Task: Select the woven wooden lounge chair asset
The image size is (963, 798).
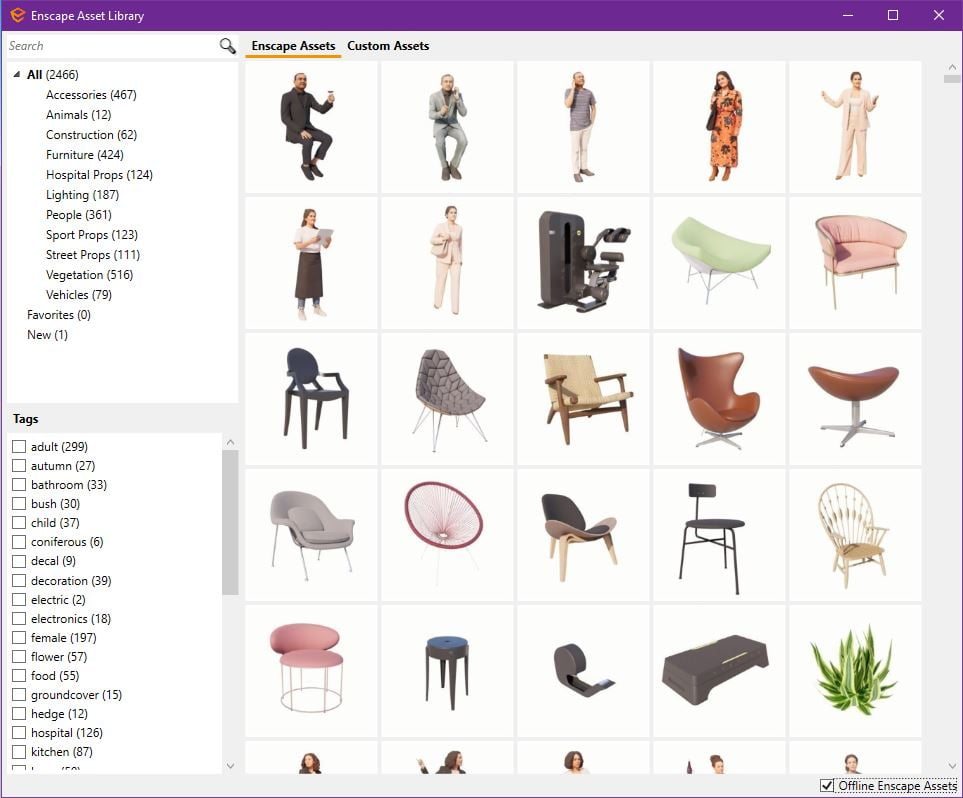Action: tap(583, 399)
